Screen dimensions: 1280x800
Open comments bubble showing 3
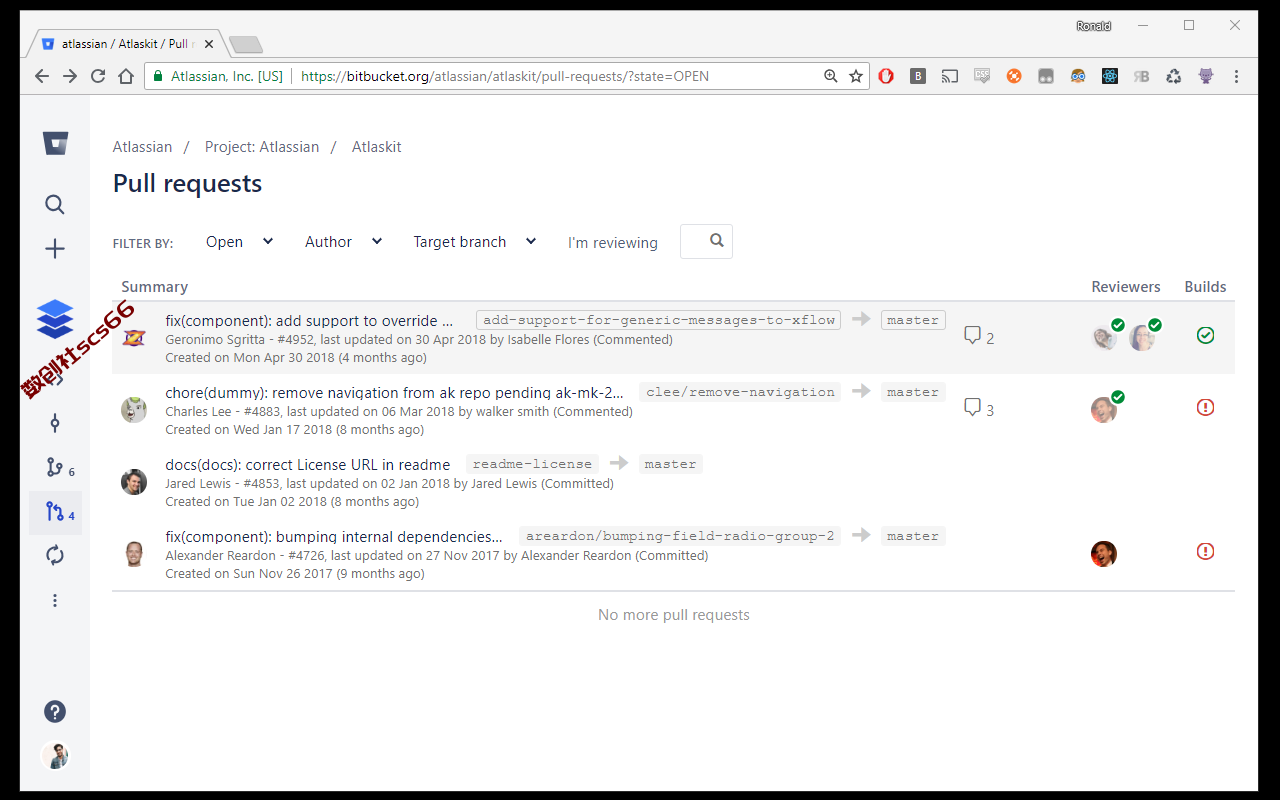(978, 409)
